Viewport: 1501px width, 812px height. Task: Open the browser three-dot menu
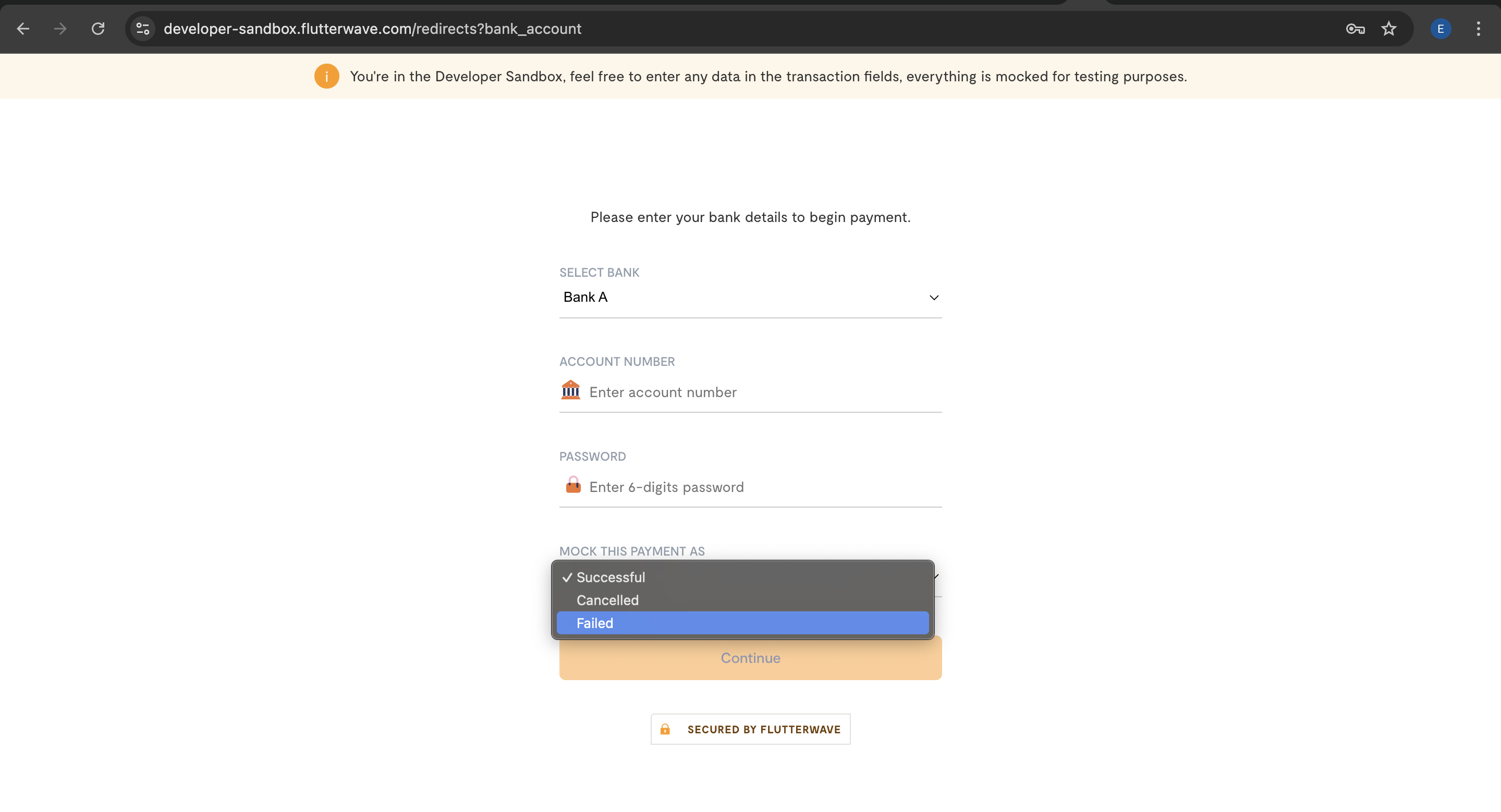[x=1478, y=29]
